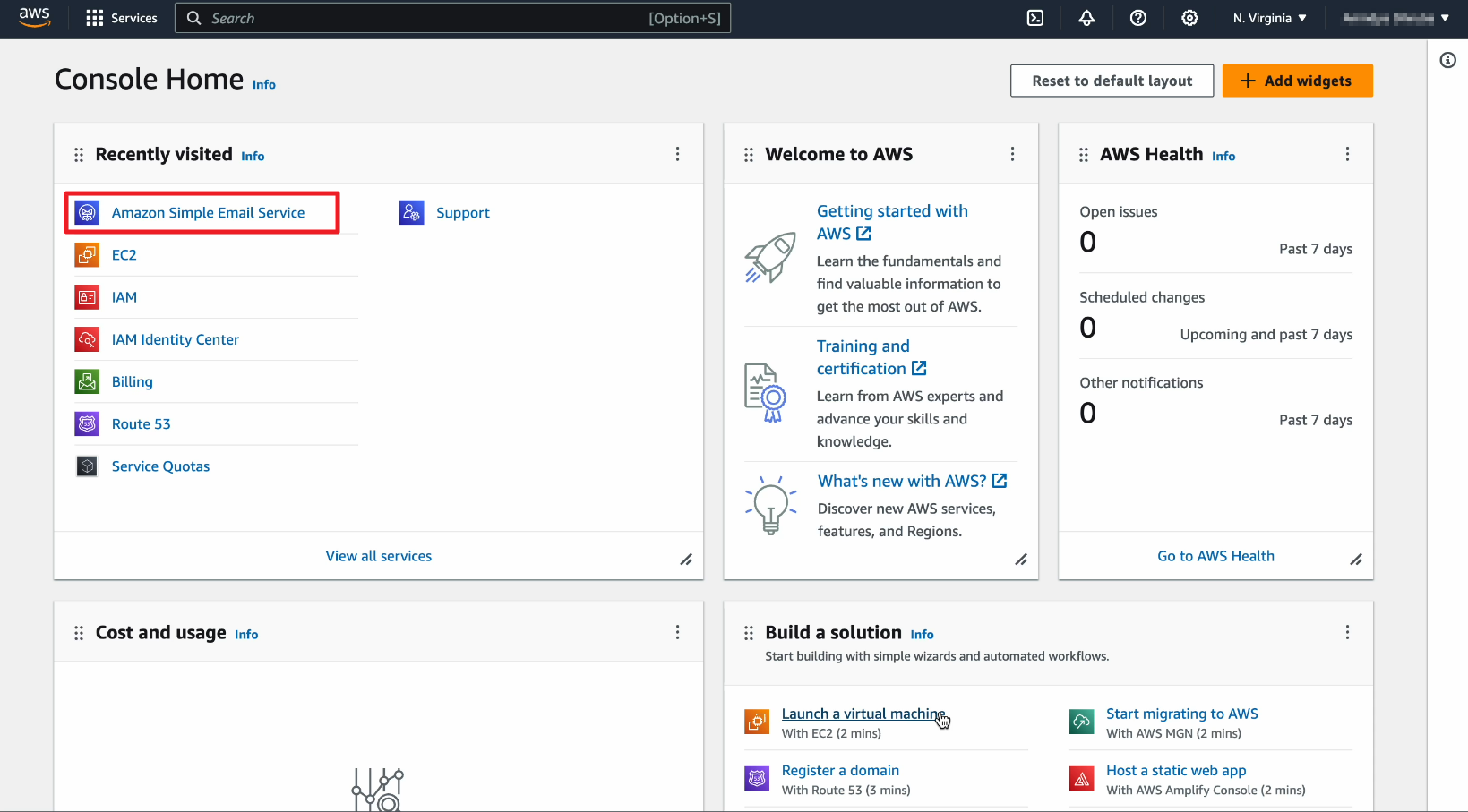
Task: Click the Add widgets button
Action: point(1297,81)
